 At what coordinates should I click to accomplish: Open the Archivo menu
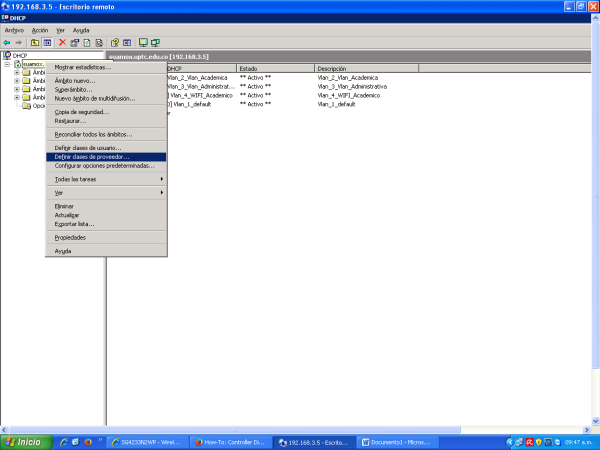pyautogui.click(x=14, y=30)
